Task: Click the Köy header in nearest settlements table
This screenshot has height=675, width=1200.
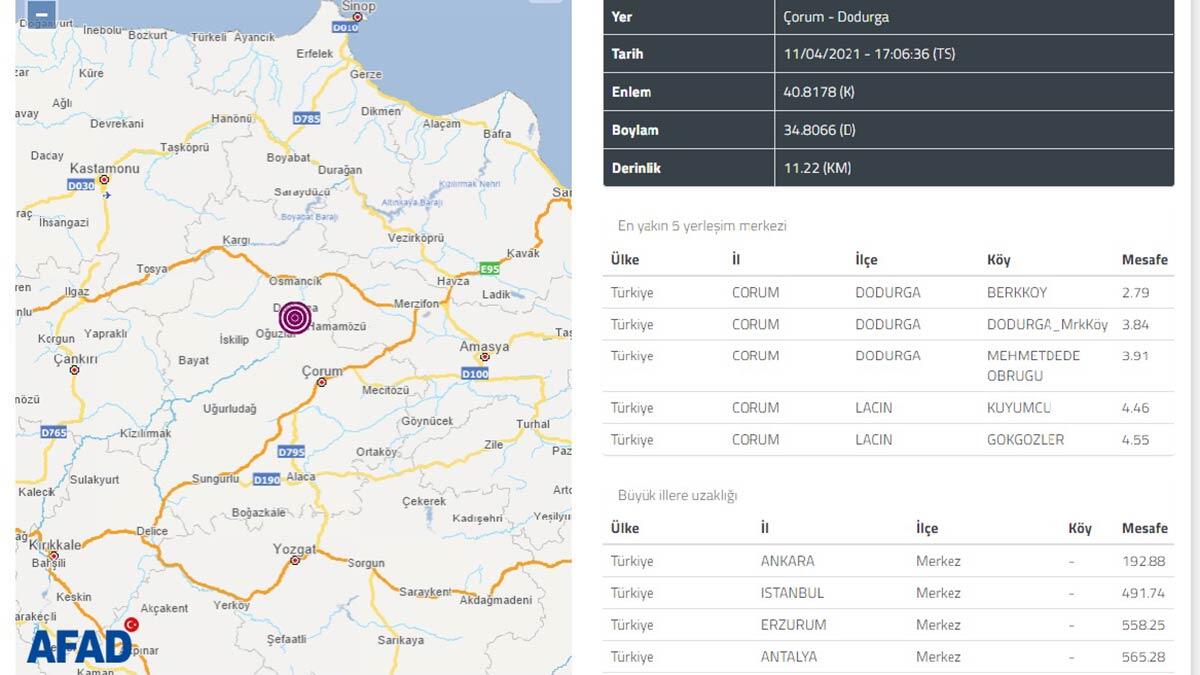Action: pos(998,260)
